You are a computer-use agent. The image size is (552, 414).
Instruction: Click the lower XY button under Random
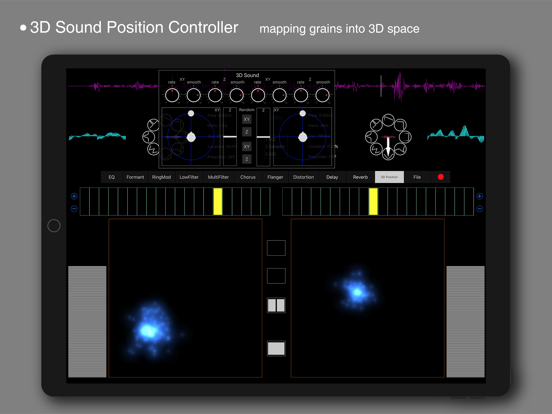point(247,146)
